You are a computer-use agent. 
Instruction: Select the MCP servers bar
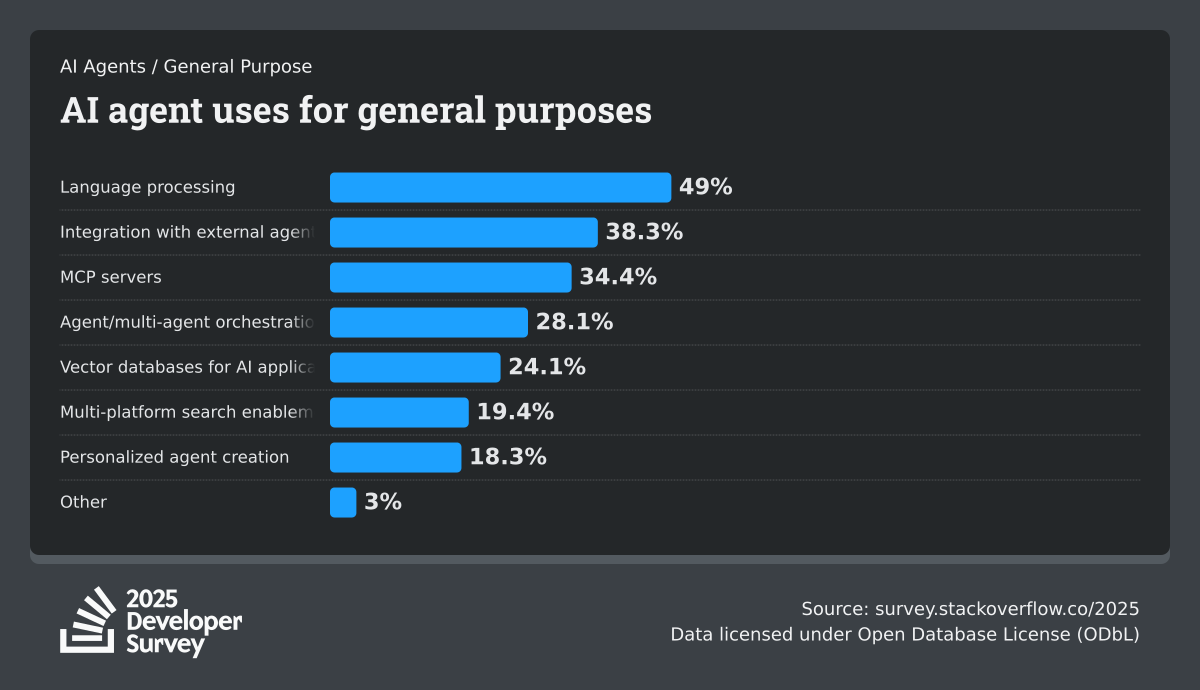point(450,277)
